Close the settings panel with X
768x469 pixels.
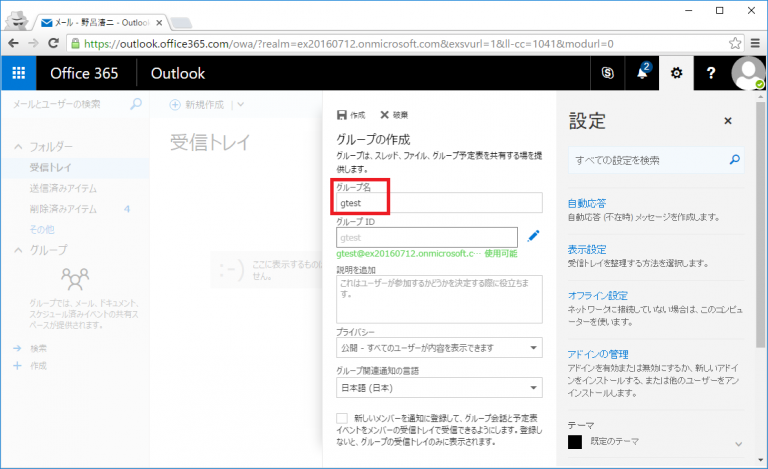tap(727, 121)
